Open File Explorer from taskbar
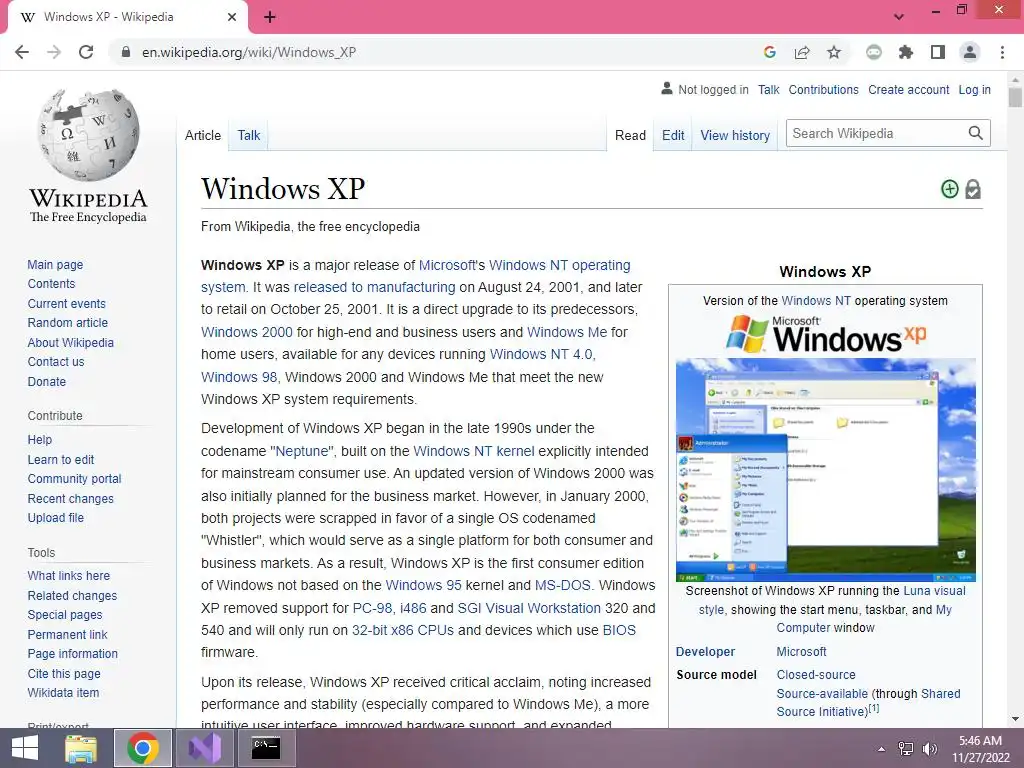 pos(81,748)
